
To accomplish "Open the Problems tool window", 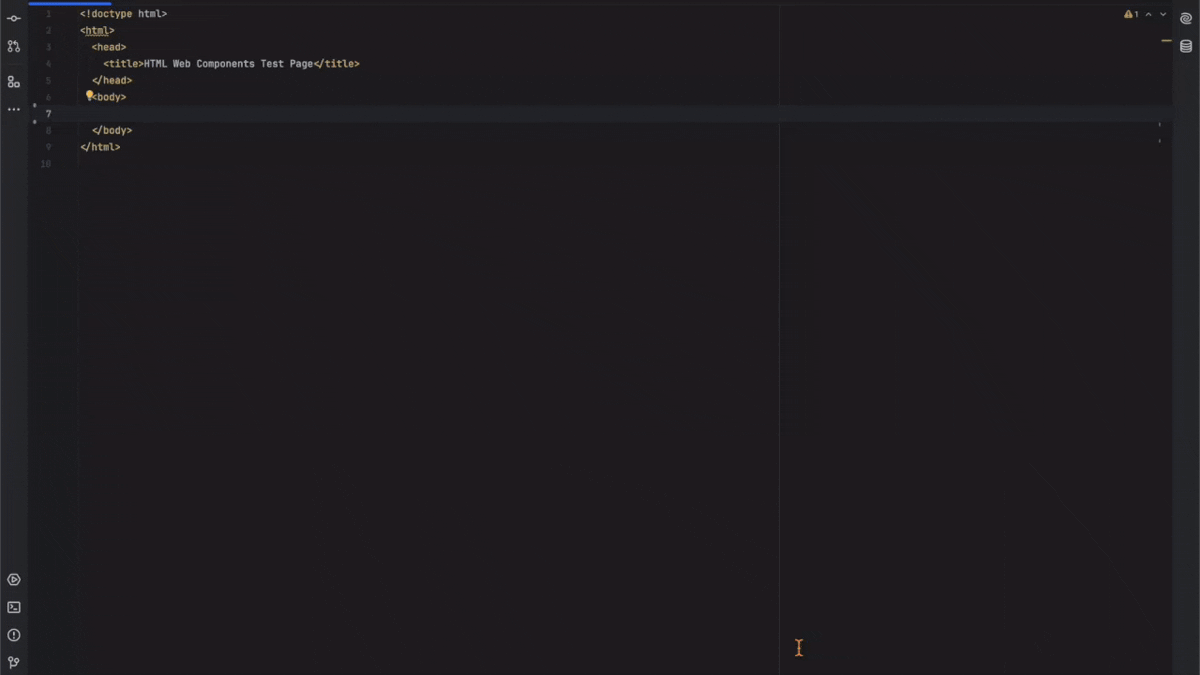I will click(x=13, y=634).
